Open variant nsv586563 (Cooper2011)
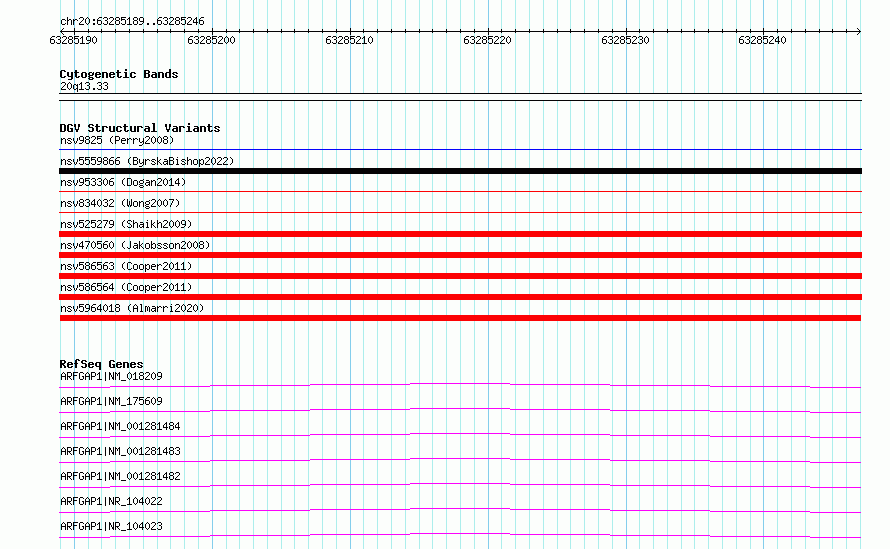The height and width of the screenshot is (549, 890). pyautogui.click(x=126, y=266)
